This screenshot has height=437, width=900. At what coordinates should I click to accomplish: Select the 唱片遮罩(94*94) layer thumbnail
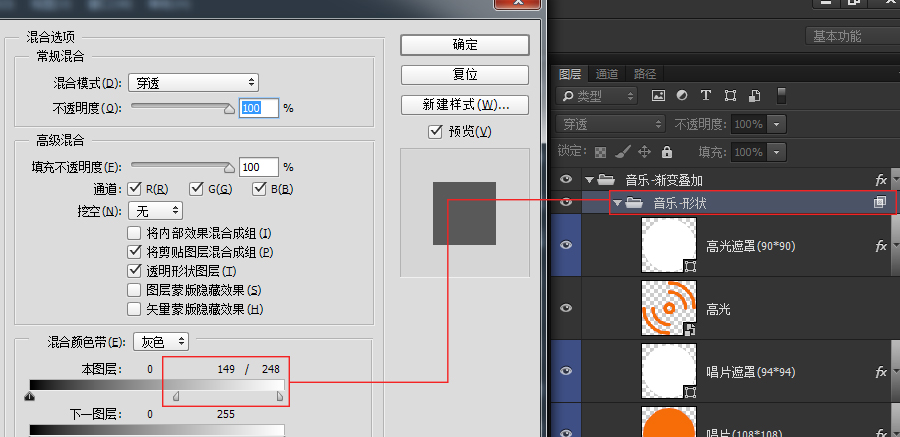[x=669, y=371]
